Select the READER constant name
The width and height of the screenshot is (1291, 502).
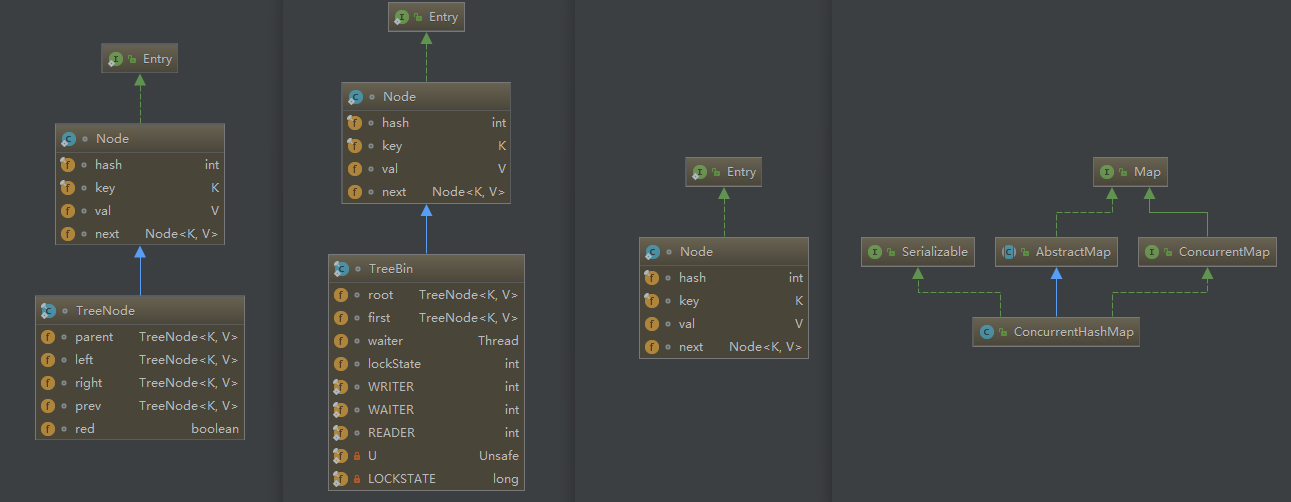coord(391,433)
